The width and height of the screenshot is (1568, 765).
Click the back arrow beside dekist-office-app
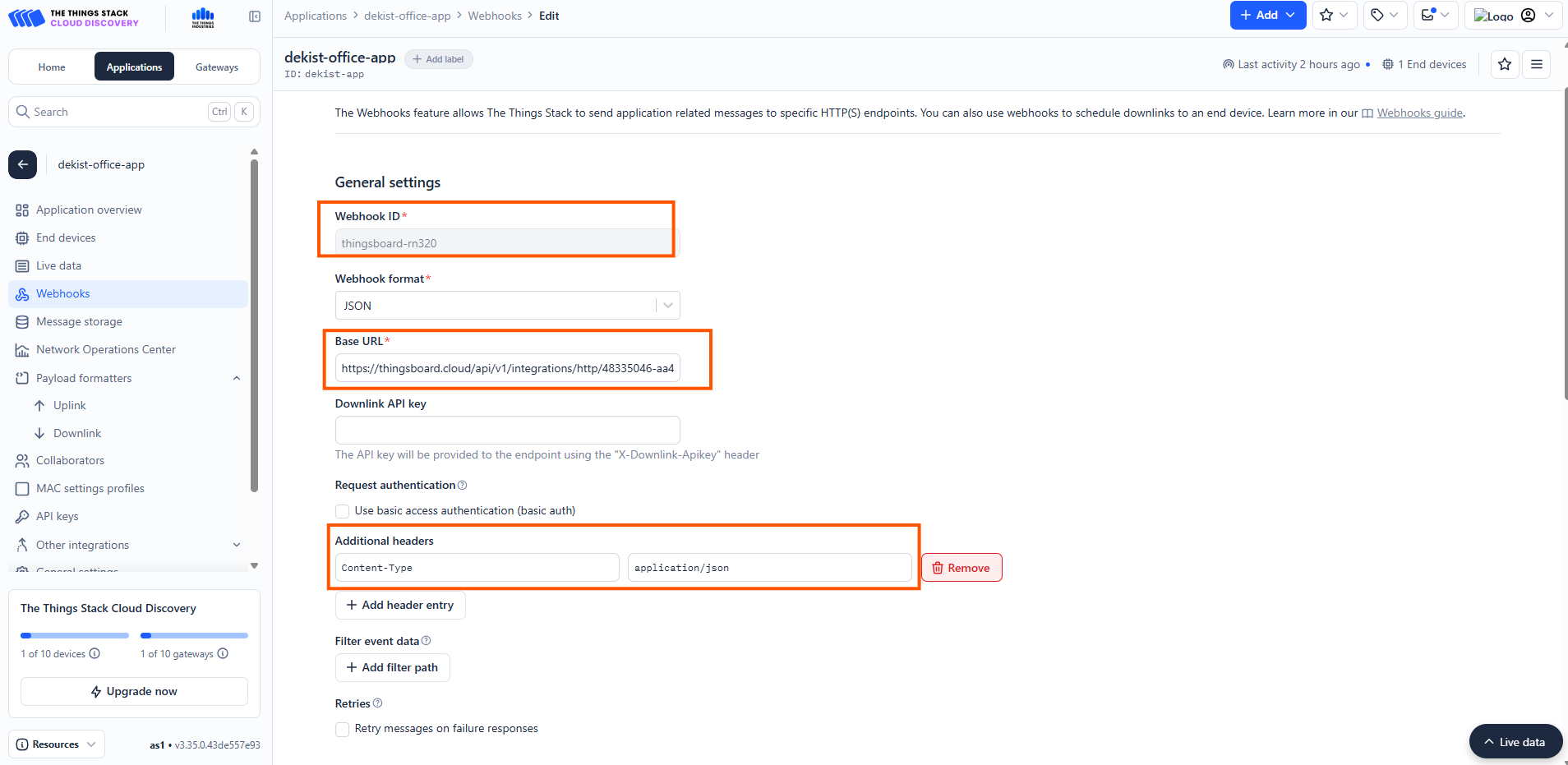click(x=23, y=164)
